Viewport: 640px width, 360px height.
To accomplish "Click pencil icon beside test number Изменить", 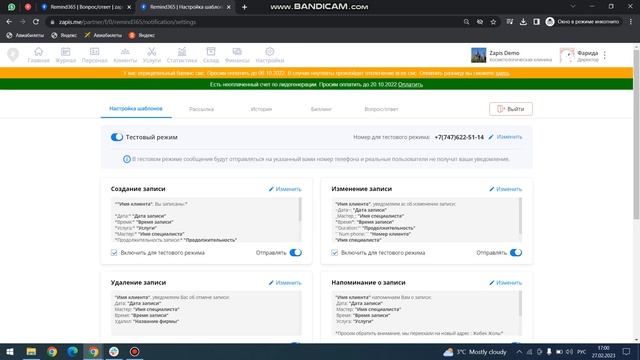I will coord(491,137).
